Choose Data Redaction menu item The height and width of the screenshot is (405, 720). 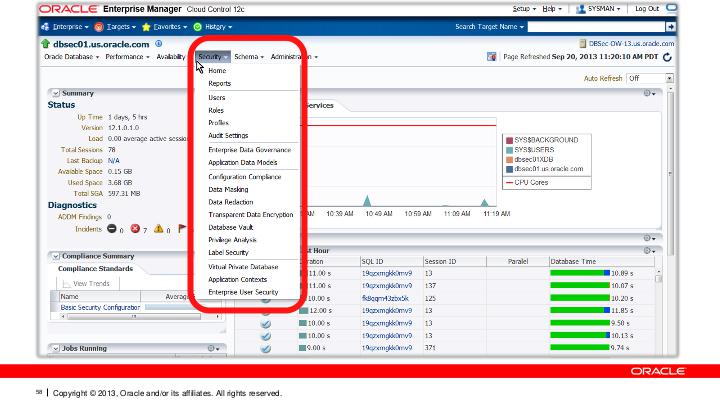(x=231, y=202)
